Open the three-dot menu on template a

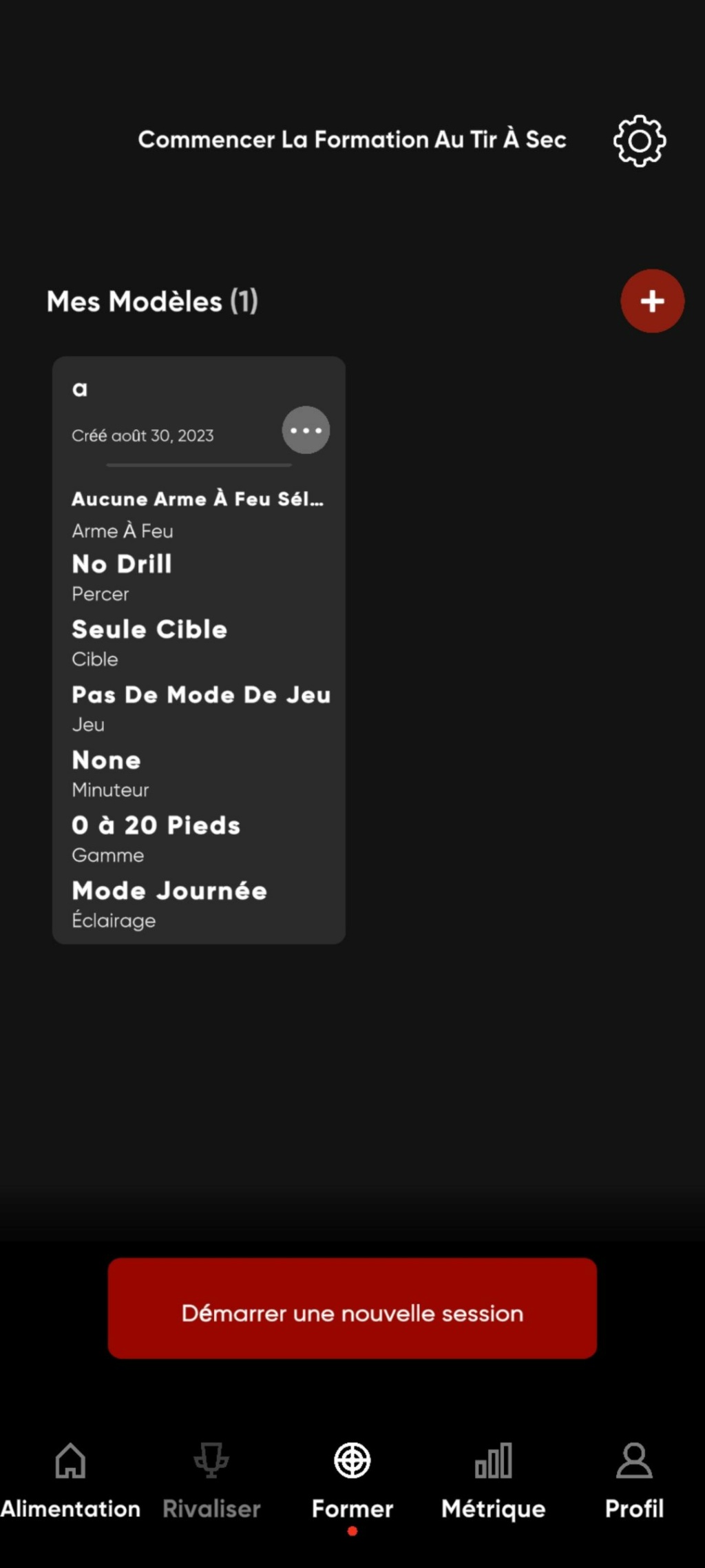click(306, 430)
